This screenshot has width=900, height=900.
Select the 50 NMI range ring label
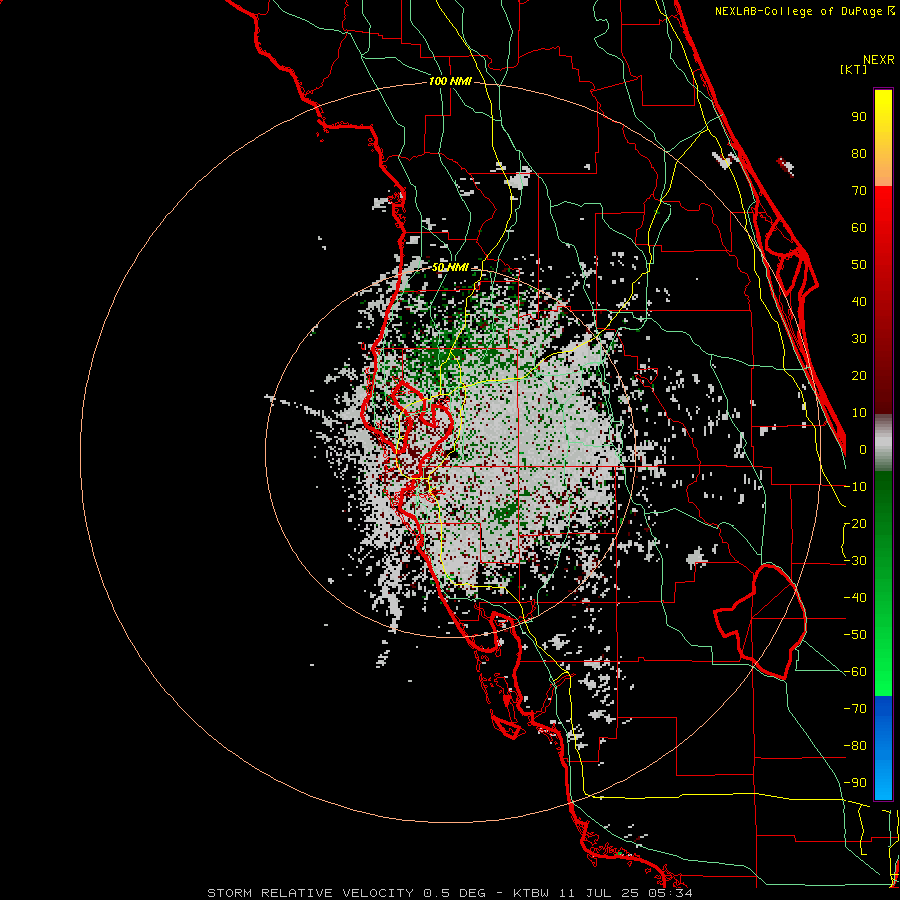coord(450,267)
